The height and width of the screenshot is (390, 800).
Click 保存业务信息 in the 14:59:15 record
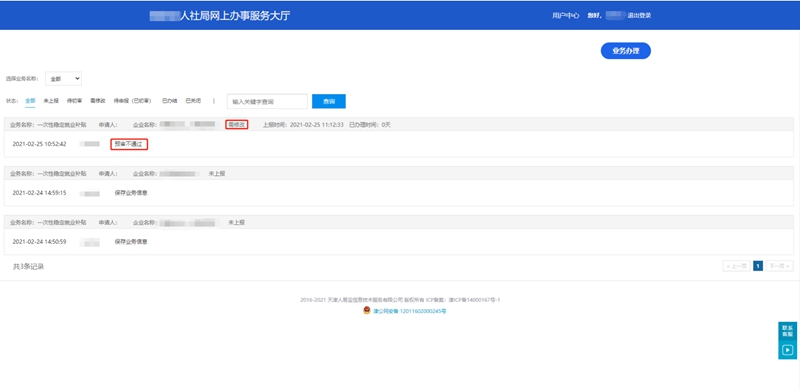point(131,193)
